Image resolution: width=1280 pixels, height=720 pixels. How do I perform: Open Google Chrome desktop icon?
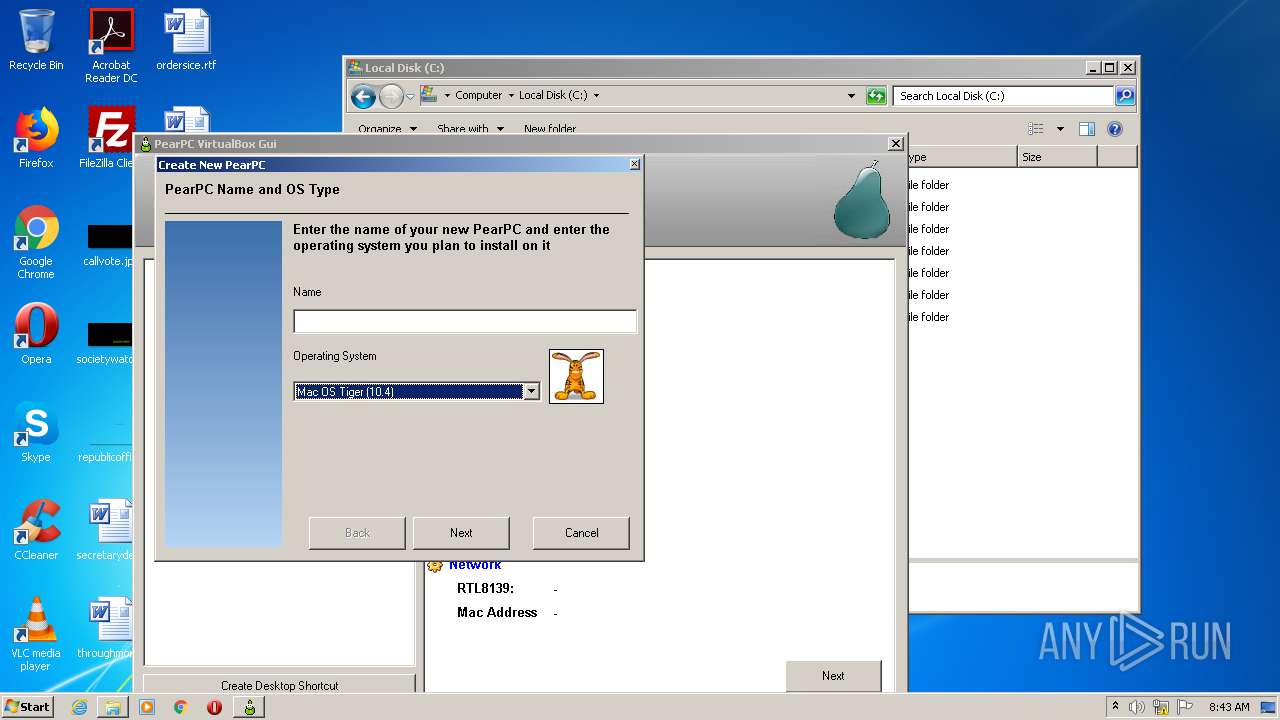[36, 242]
